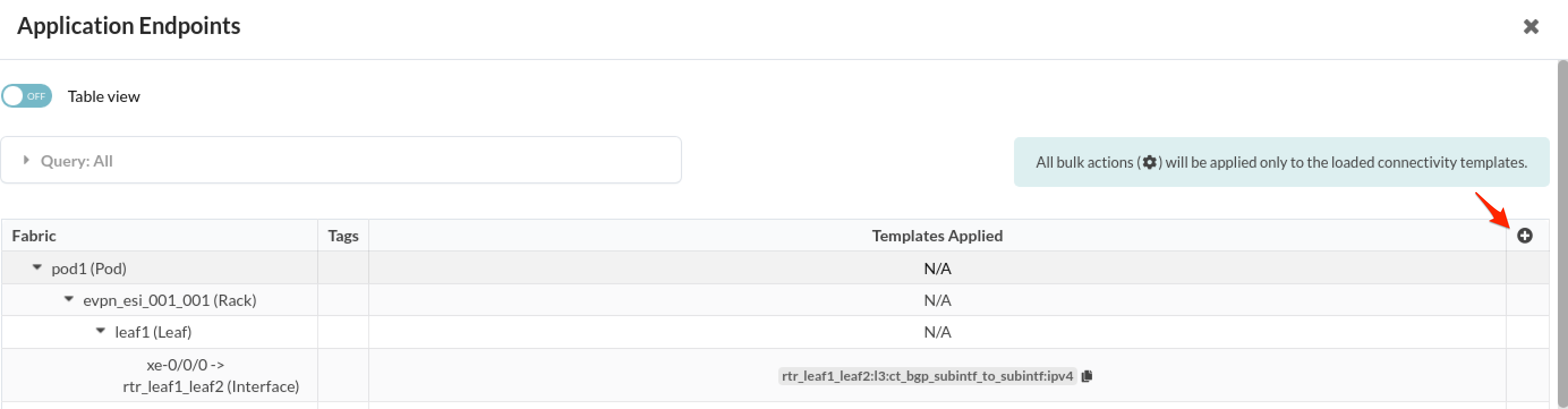Collapse the pod1 (Pod) tree node

pyautogui.click(x=36, y=268)
